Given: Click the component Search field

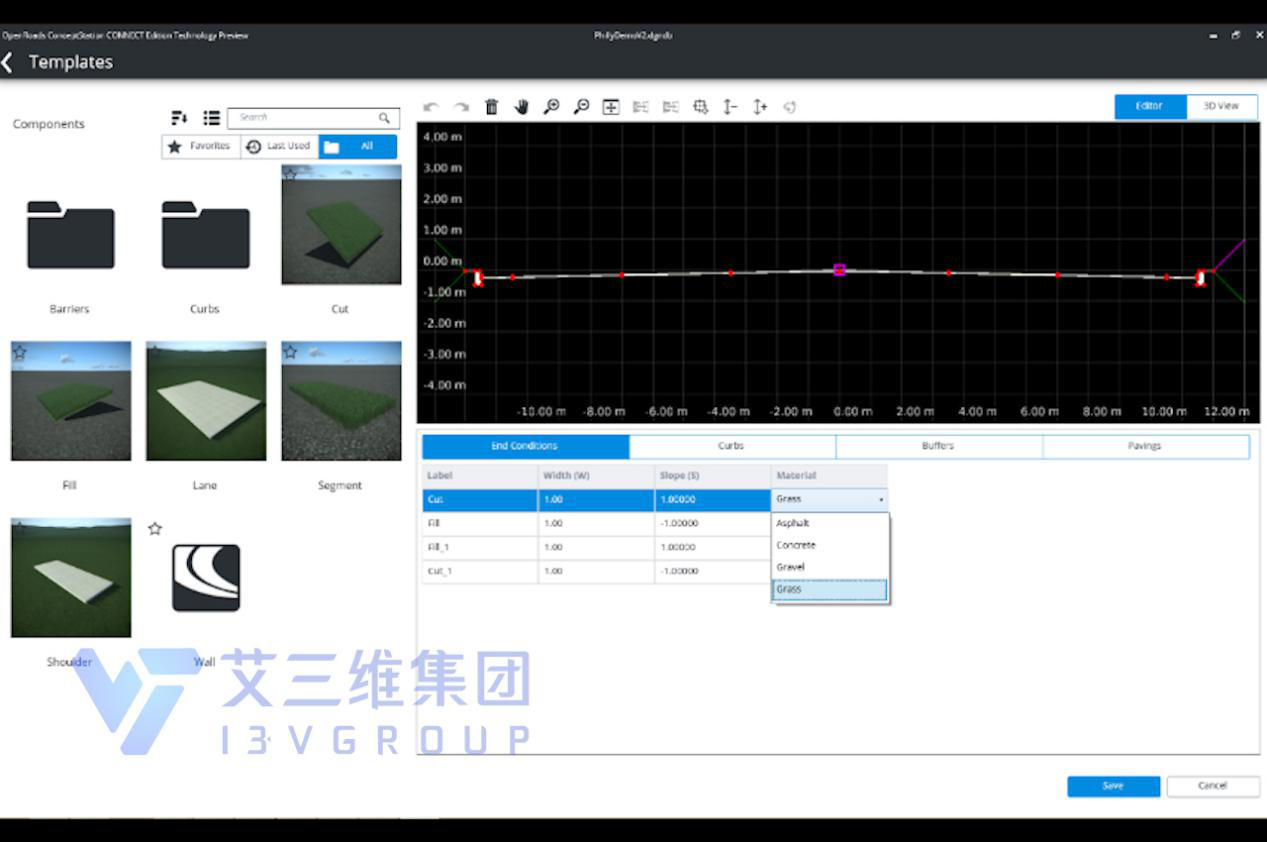Looking at the screenshot, I should pyautogui.click(x=314, y=118).
